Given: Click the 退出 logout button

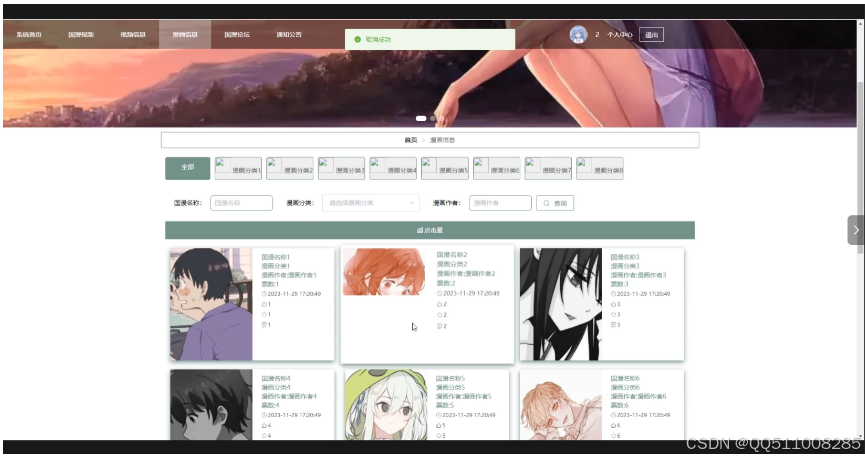Looking at the screenshot, I should [652, 35].
